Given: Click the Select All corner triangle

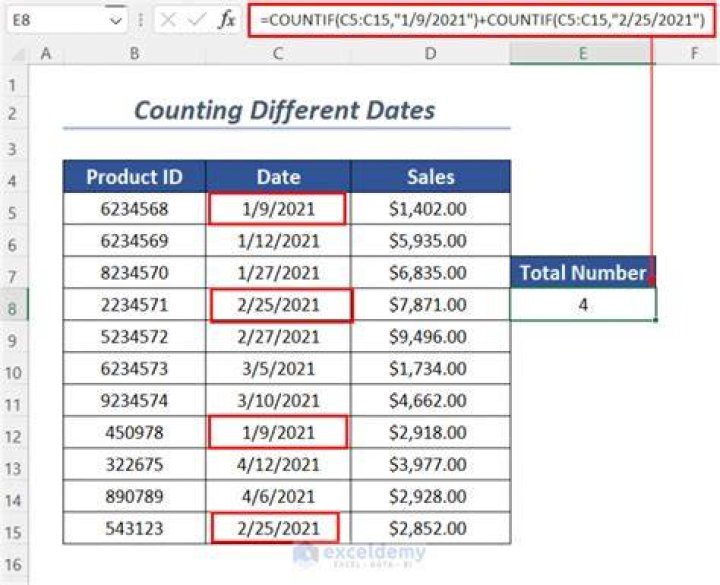Looking at the screenshot, I should coord(17,54).
